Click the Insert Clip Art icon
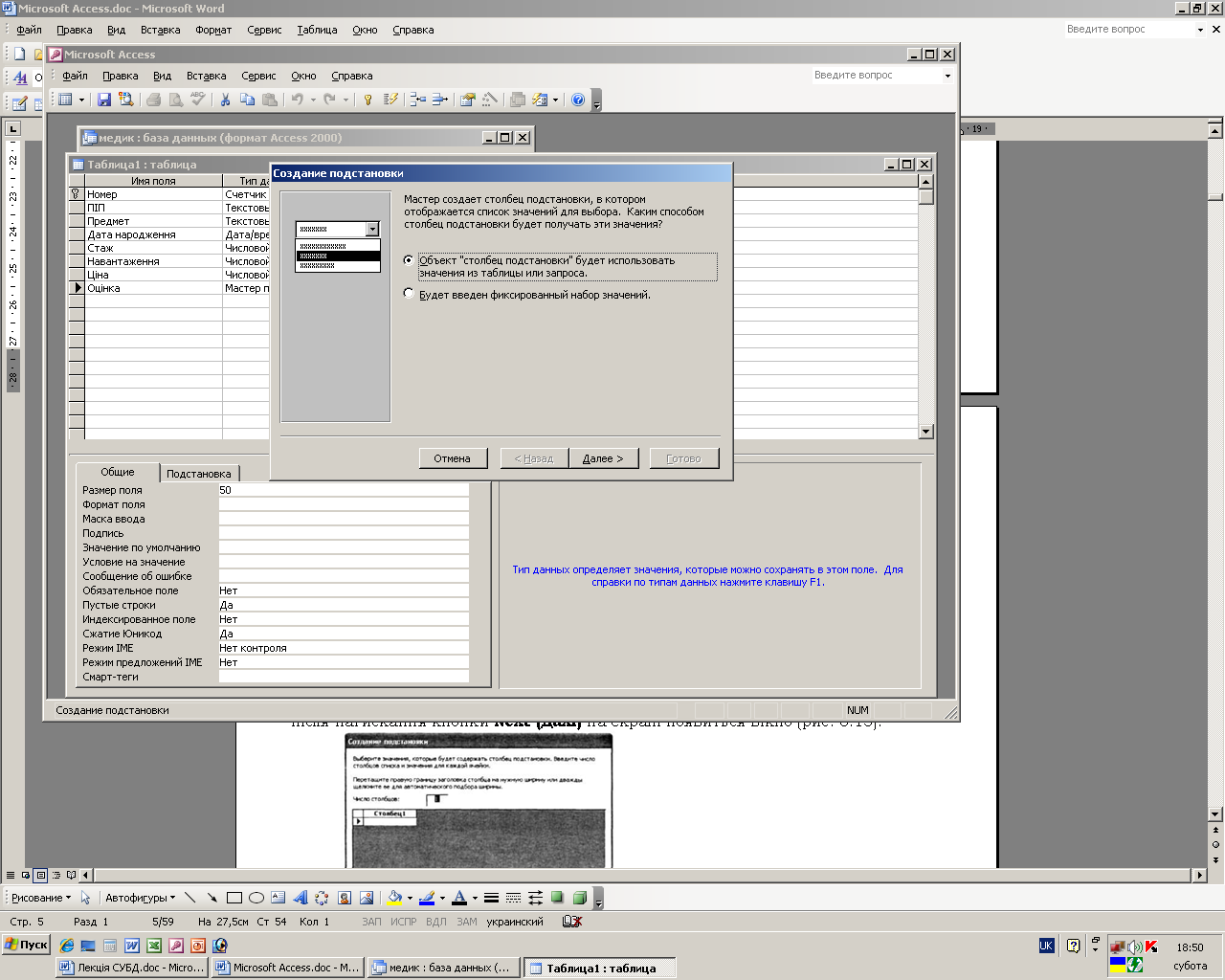1225x980 pixels. click(345, 898)
